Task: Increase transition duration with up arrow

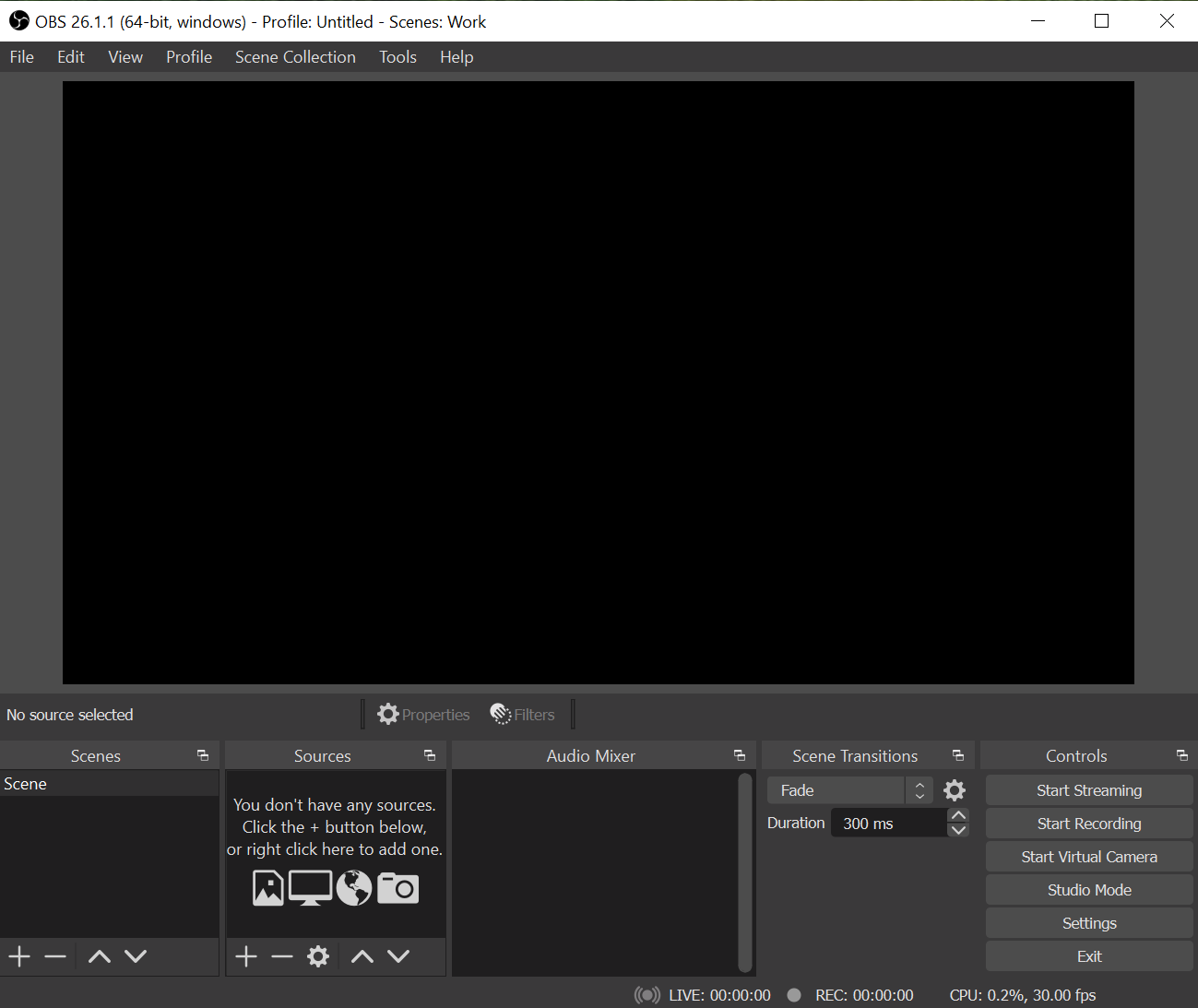Action: click(958, 815)
